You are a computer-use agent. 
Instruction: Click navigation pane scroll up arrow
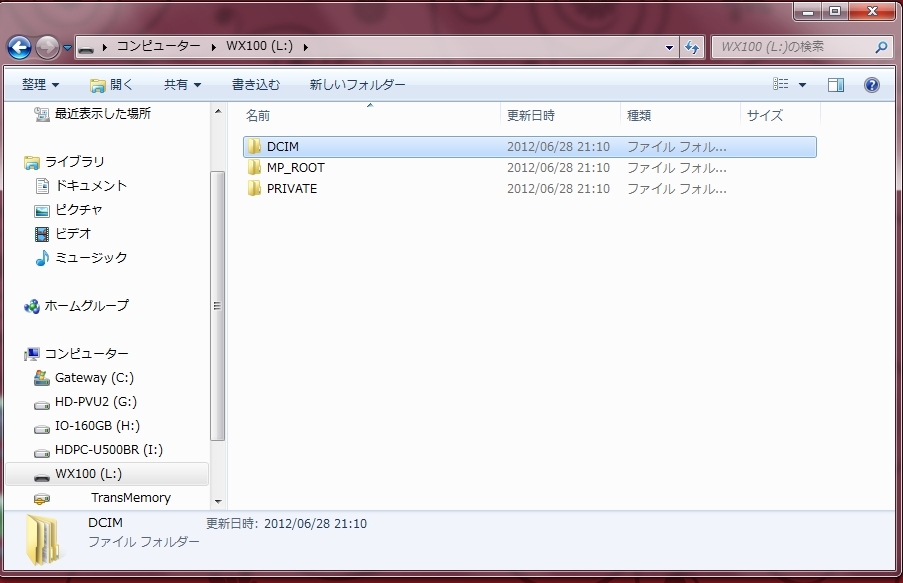tap(218, 111)
